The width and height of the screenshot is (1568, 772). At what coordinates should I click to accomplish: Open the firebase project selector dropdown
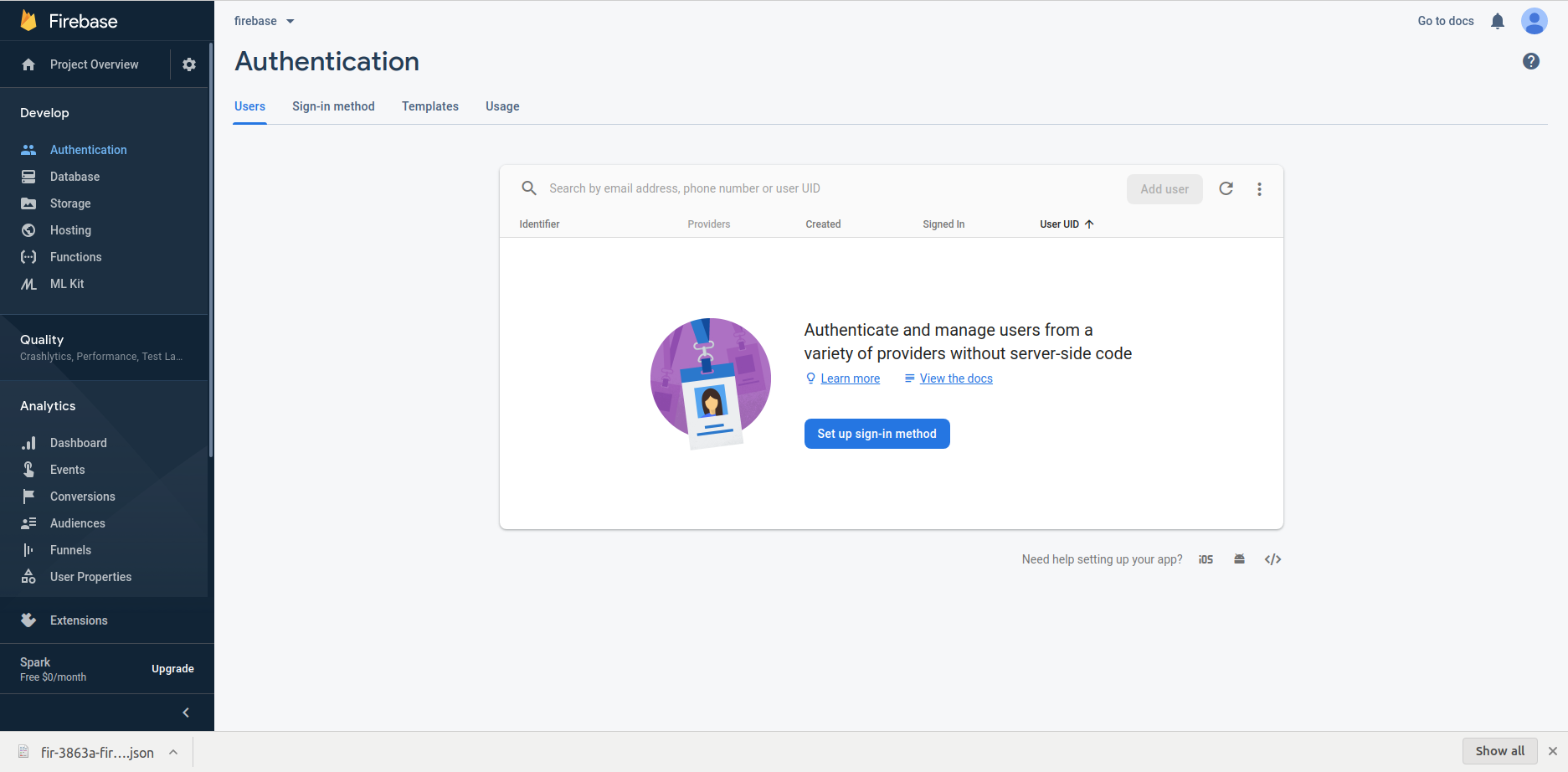pos(265,21)
